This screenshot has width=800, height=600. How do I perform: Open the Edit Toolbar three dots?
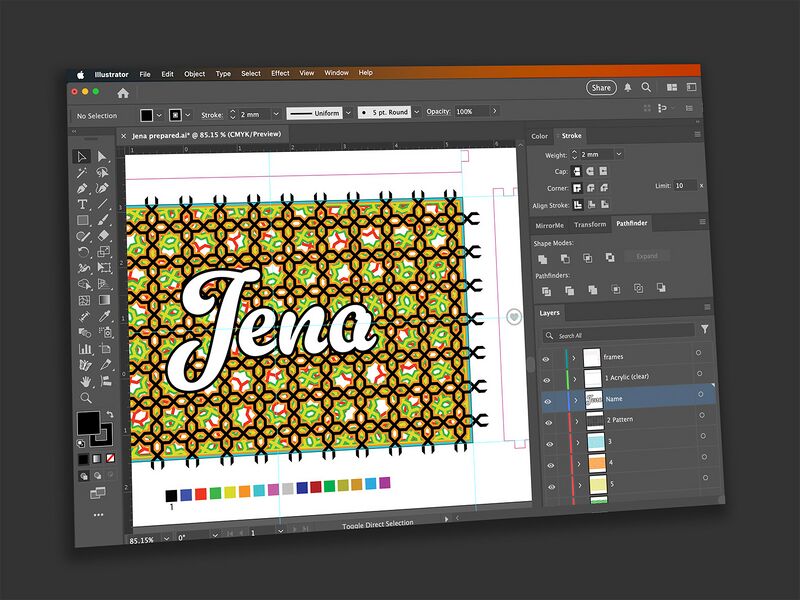pos(98,515)
